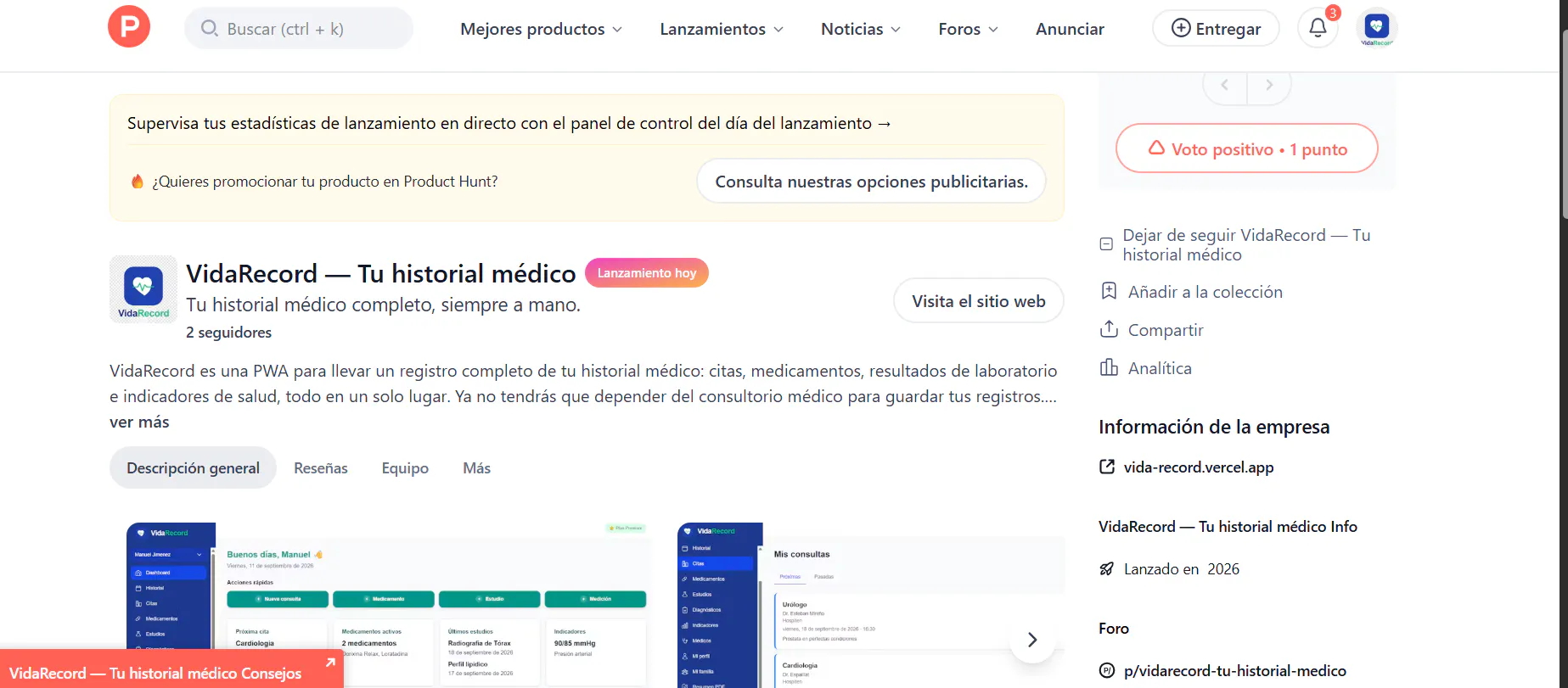This screenshot has width=1568, height=688.
Task: Open the VidaRecord profile avatar
Action: pos(1377,28)
